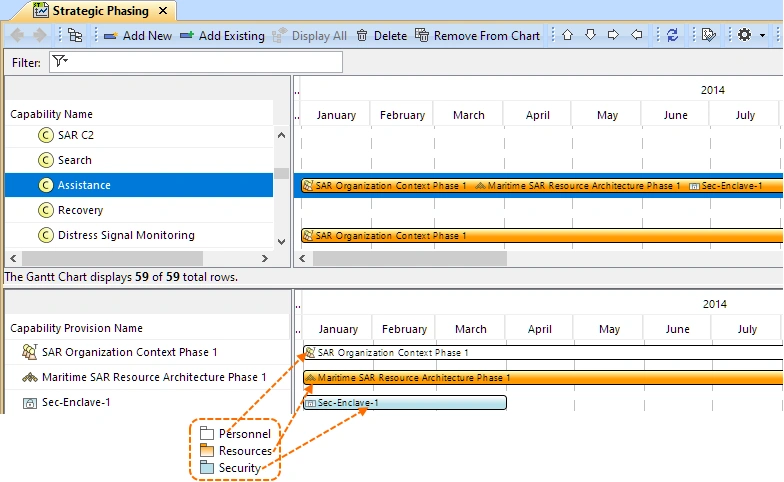Click April header in lower Gantt chart
Screen dimensions: 784x482
click(540, 329)
